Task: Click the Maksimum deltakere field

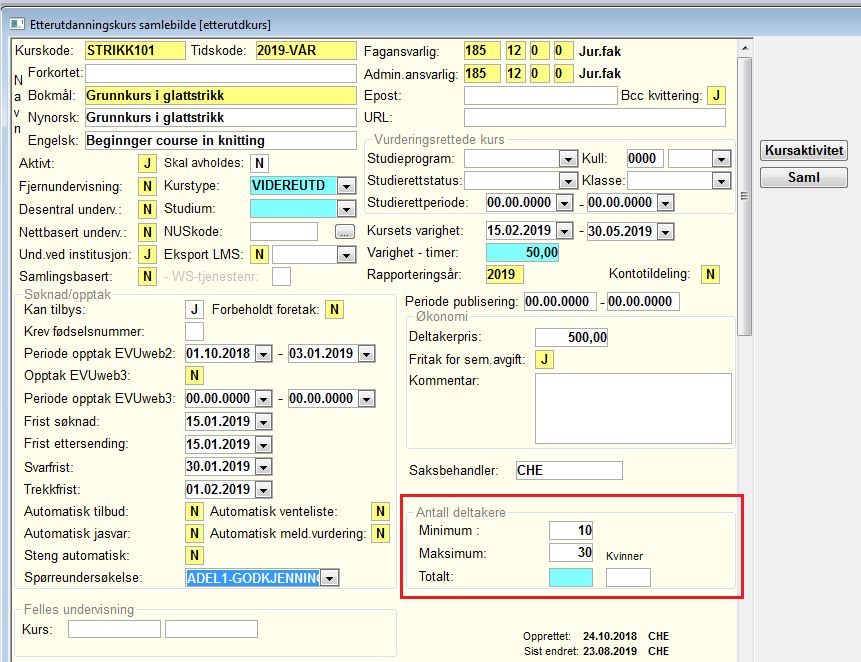Action: (x=571, y=553)
